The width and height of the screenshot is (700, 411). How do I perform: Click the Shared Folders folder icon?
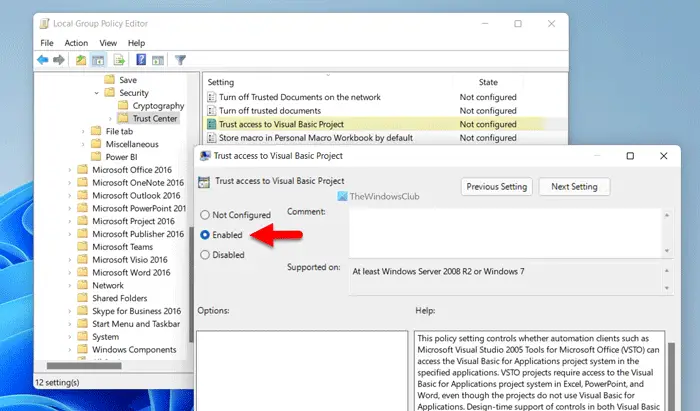83,298
